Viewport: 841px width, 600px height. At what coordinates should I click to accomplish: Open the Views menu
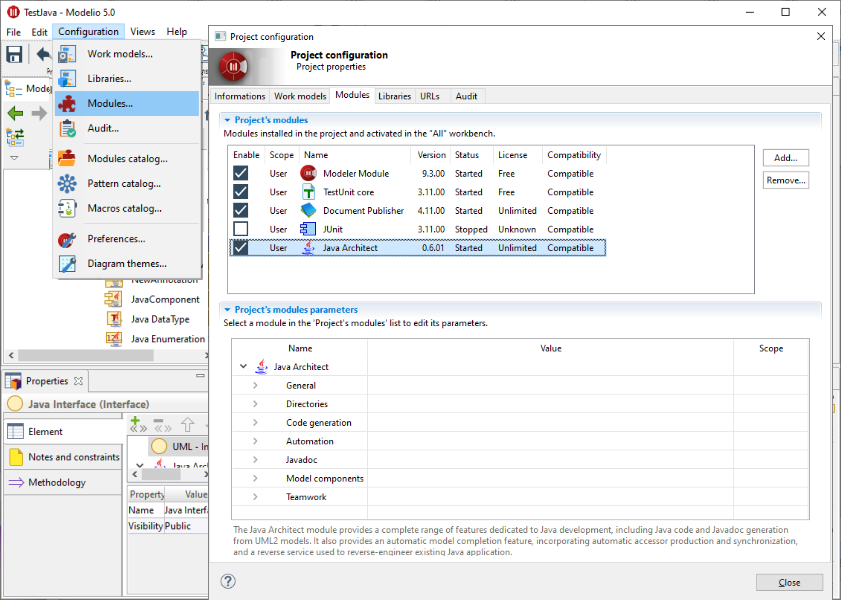(143, 32)
